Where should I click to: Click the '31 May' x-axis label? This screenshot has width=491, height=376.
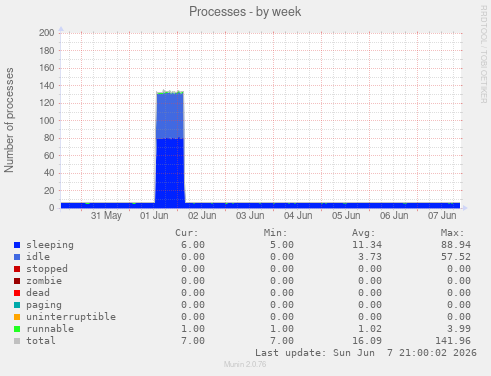106,216
